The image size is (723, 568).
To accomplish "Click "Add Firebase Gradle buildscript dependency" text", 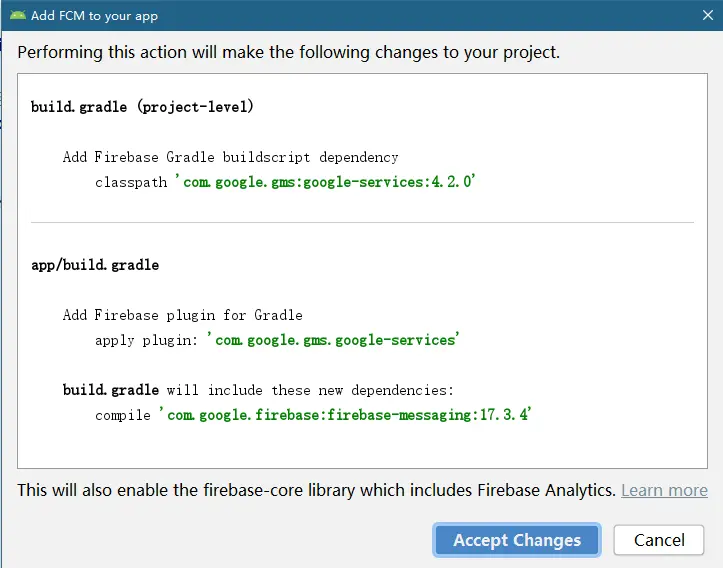I will point(230,157).
